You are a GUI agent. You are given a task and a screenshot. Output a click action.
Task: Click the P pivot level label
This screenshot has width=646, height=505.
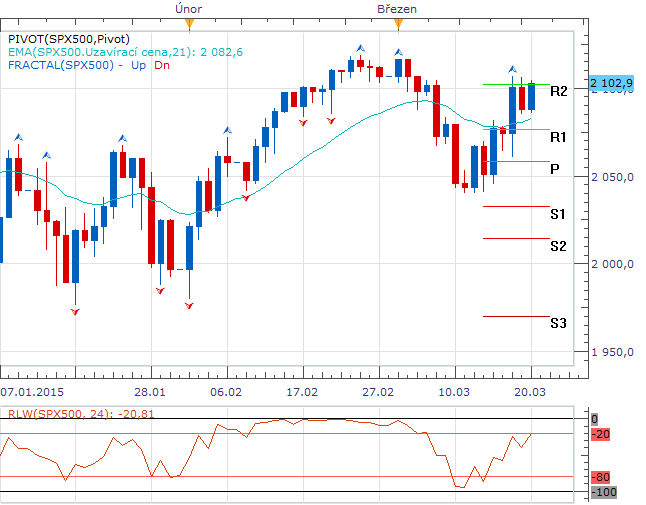[555, 169]
